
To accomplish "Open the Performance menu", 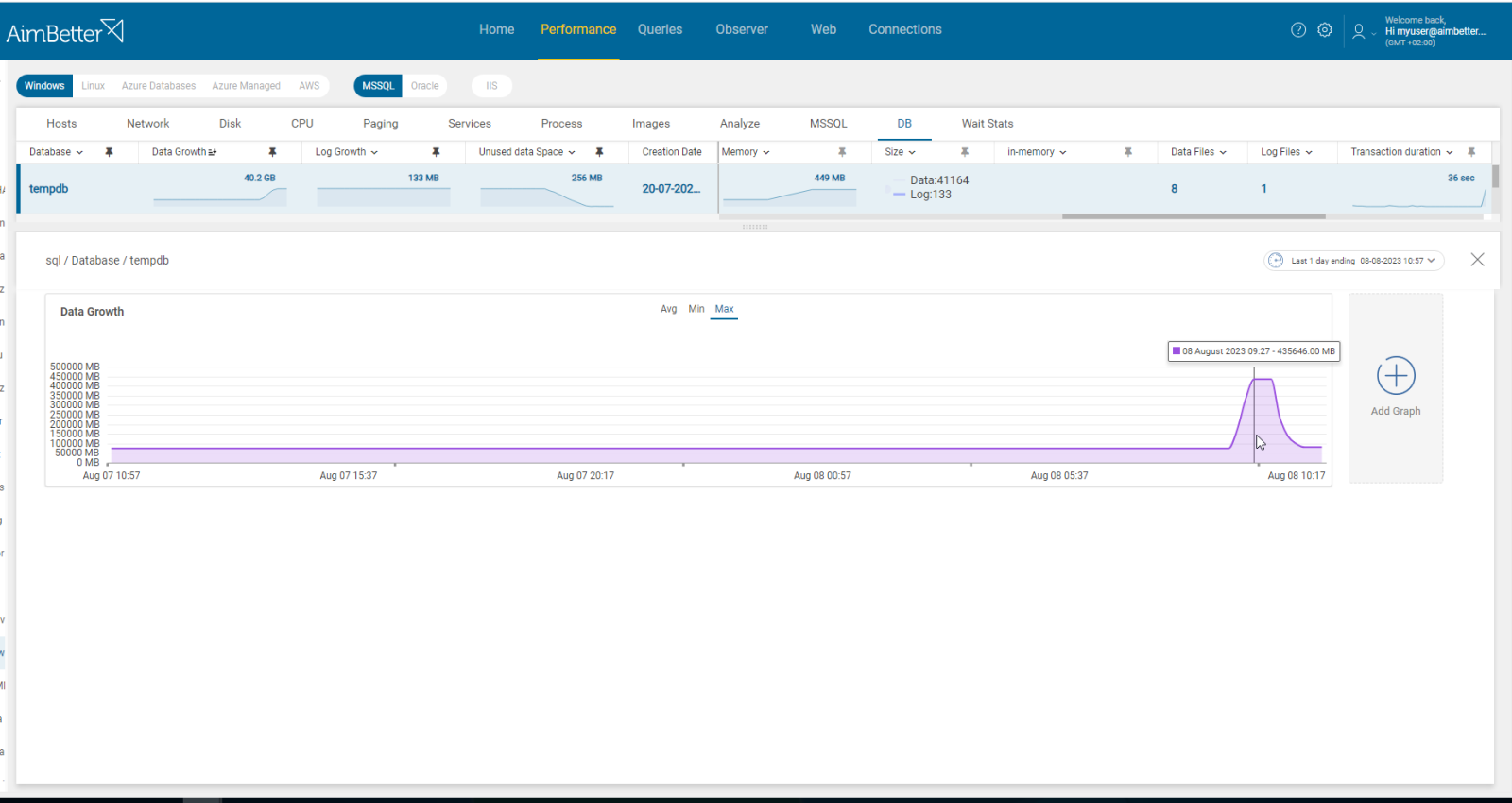I will coord(578,29).
